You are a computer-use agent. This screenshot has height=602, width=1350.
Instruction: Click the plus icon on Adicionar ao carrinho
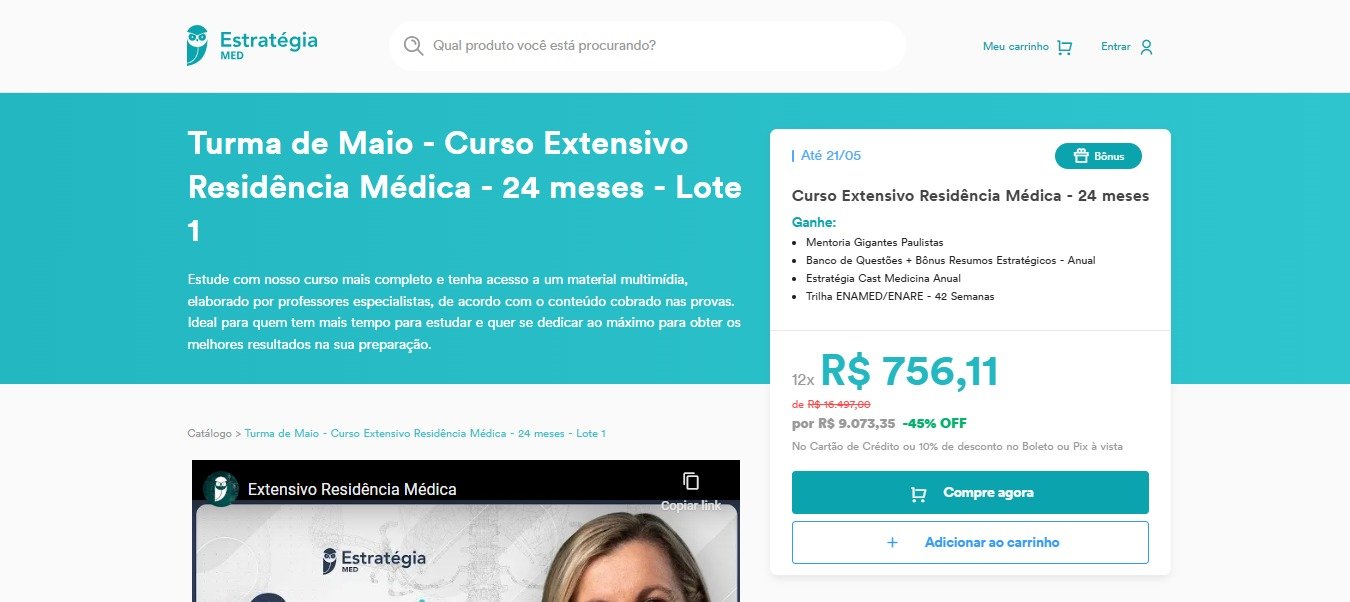coord(892,542)
